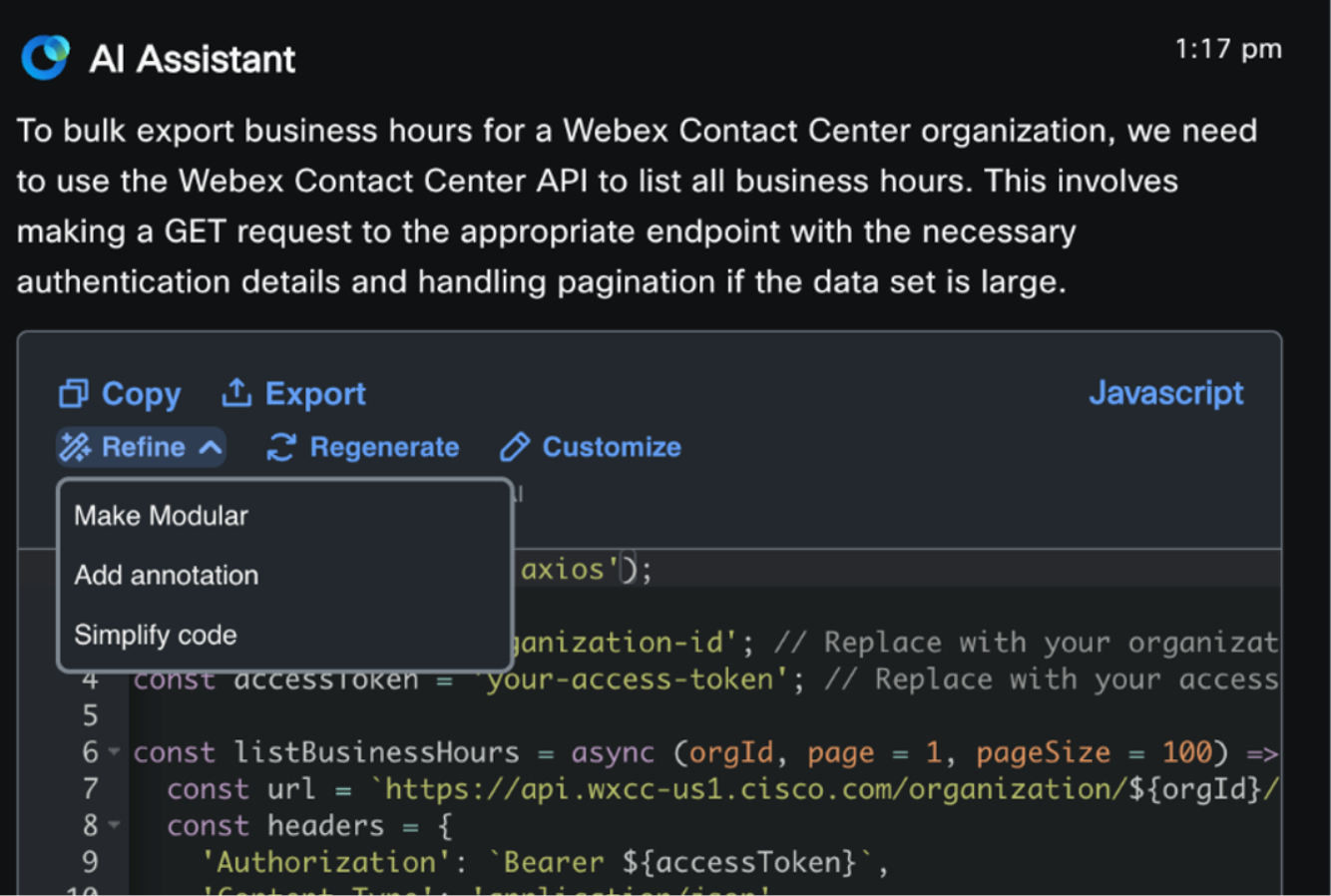The height and width of the screenshot is (896, 1331).
Task: Collapse code fold arrow on line 8
Action: tap(114, 825)
